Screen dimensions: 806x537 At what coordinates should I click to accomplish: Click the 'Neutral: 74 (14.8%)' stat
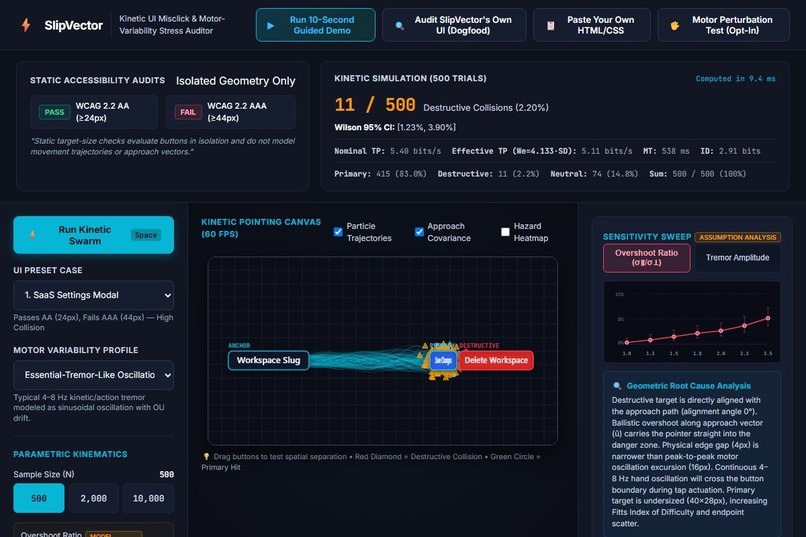point(594,174)
